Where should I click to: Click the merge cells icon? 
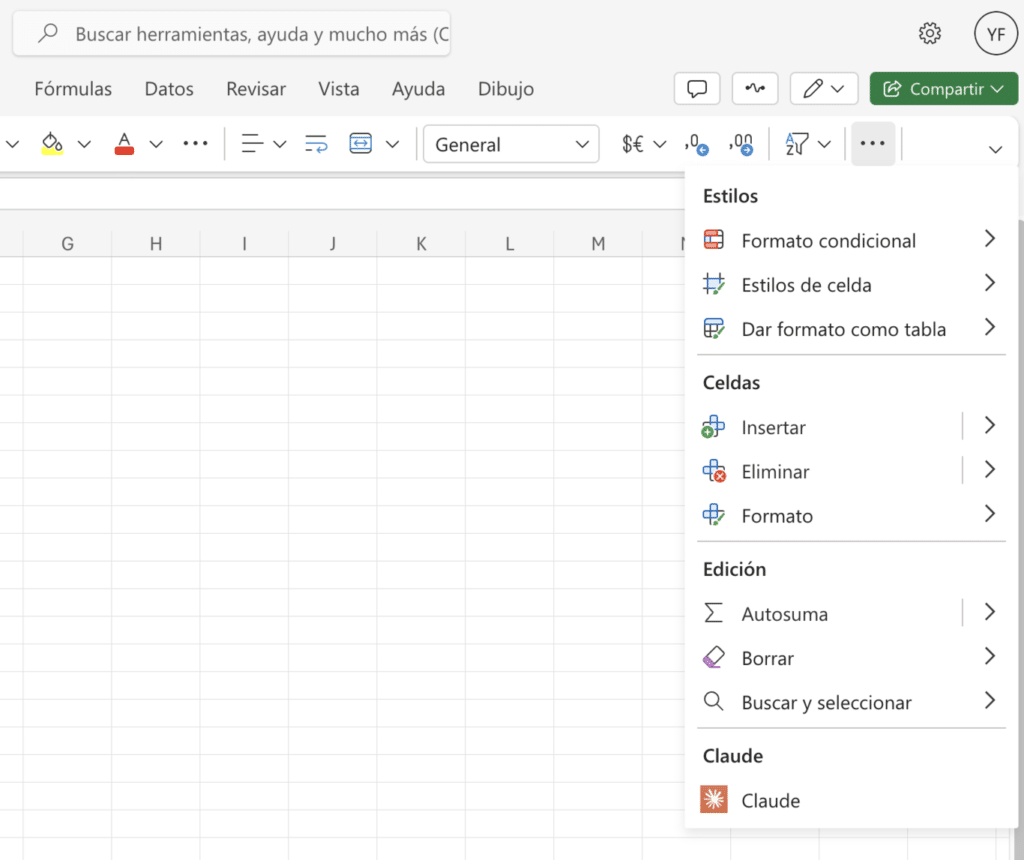(x=361, y=144)
